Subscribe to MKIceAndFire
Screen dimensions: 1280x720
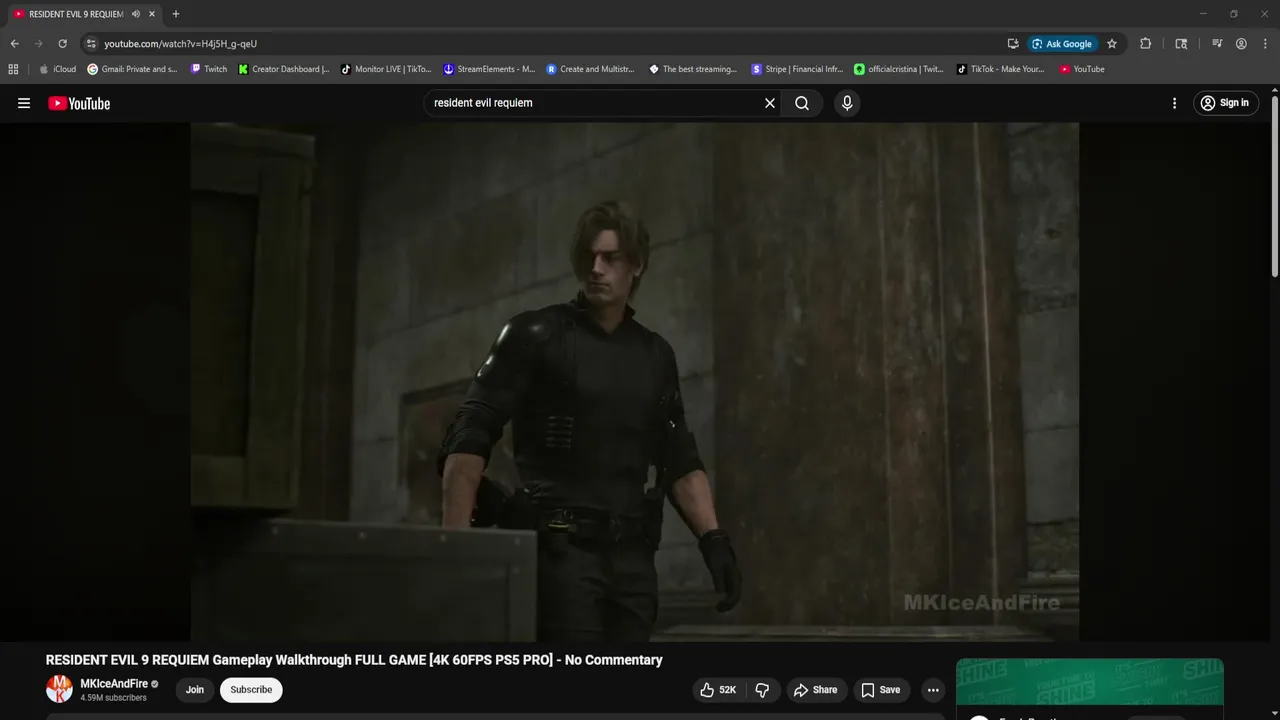click(x=251, y=690)
